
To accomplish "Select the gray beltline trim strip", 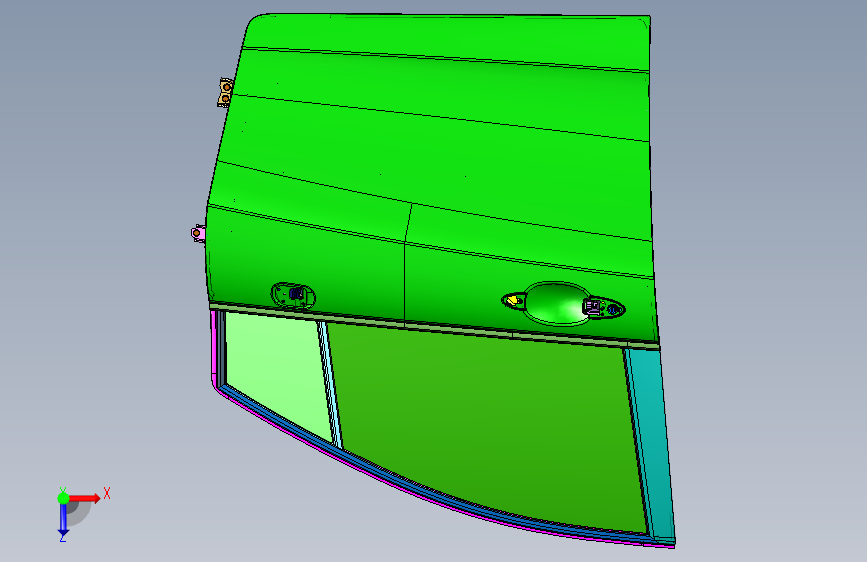I will tap(434, 325).
